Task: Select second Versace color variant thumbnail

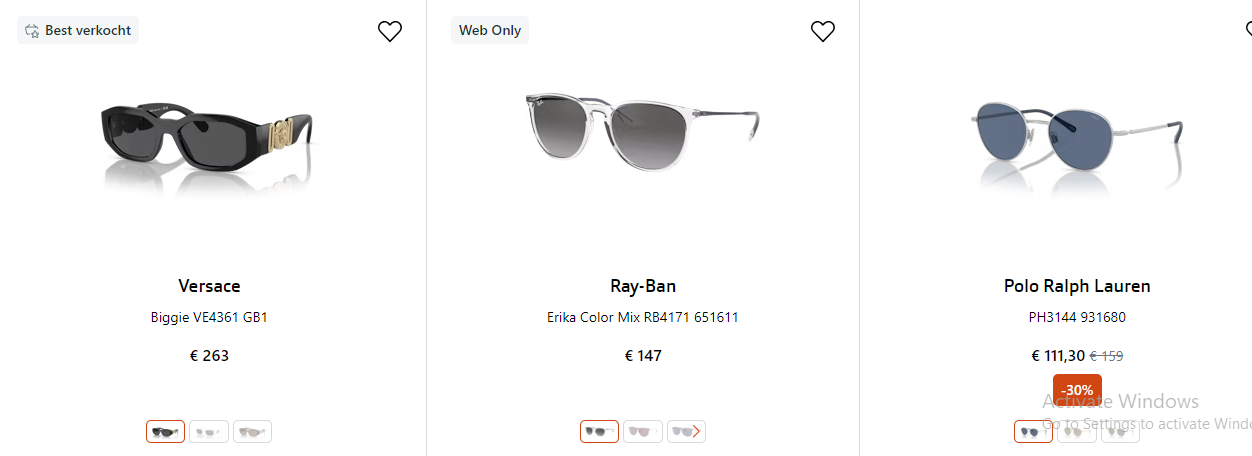Action: 209,432
